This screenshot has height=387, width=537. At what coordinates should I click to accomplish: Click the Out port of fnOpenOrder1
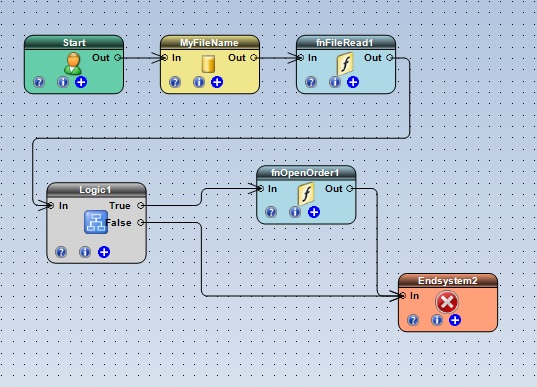click(x=350, y=188)
